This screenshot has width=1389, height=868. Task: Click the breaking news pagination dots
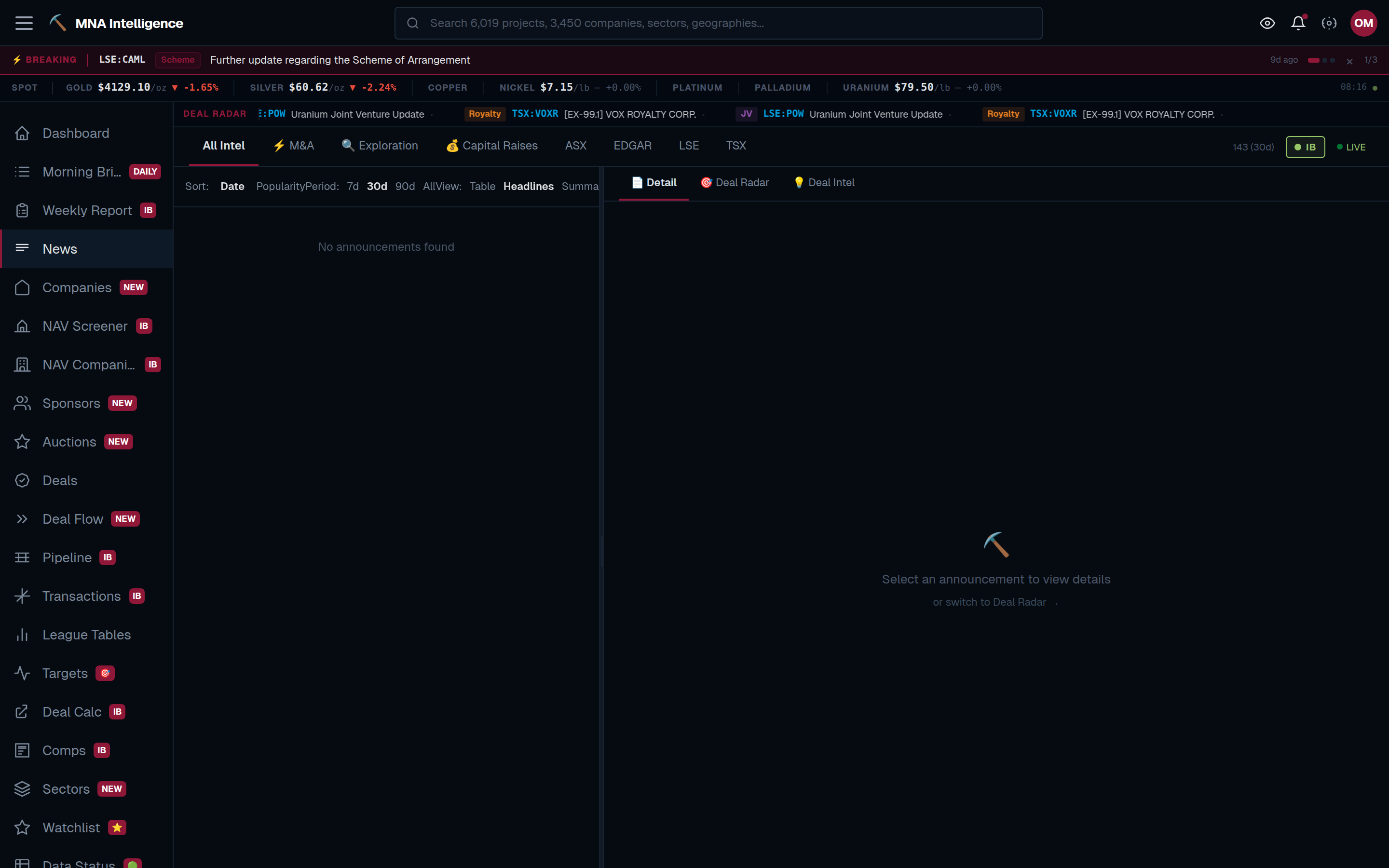pyautogui.click(x=1321, y=60)
